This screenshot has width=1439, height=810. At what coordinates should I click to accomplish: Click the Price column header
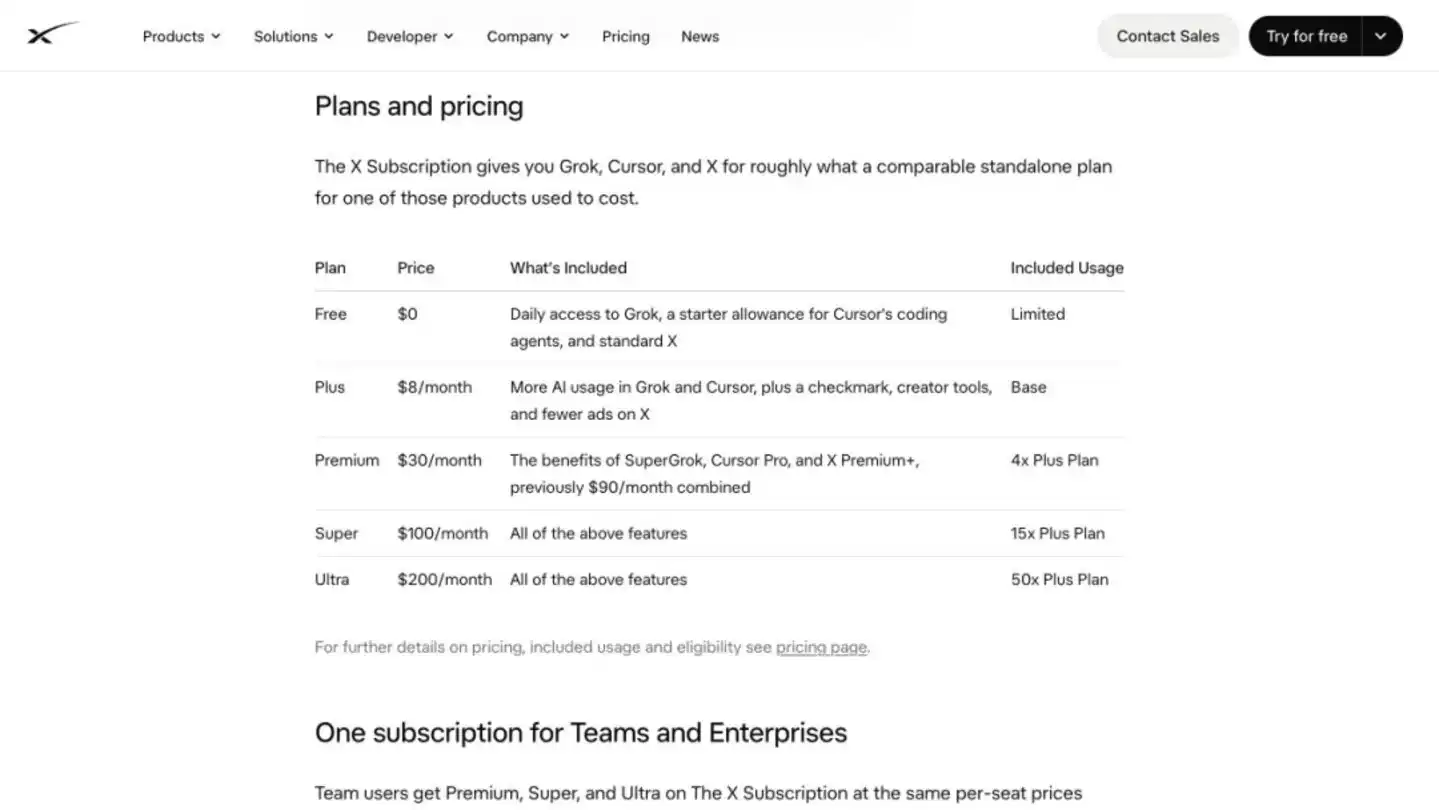pos(416,268)
